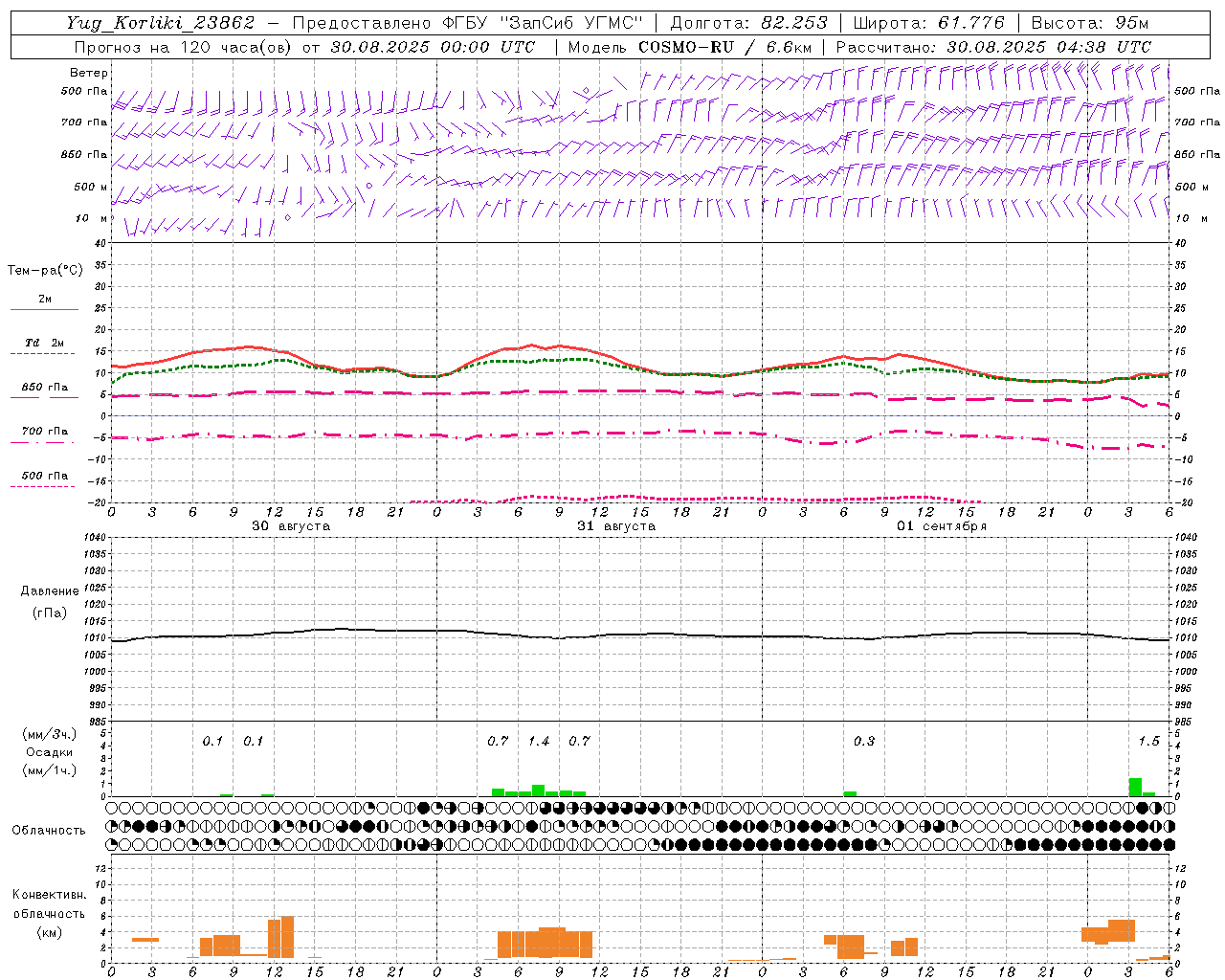Click the date label '30 августа'
Screen dimensions: 1225x980
[x=291, y=526]
